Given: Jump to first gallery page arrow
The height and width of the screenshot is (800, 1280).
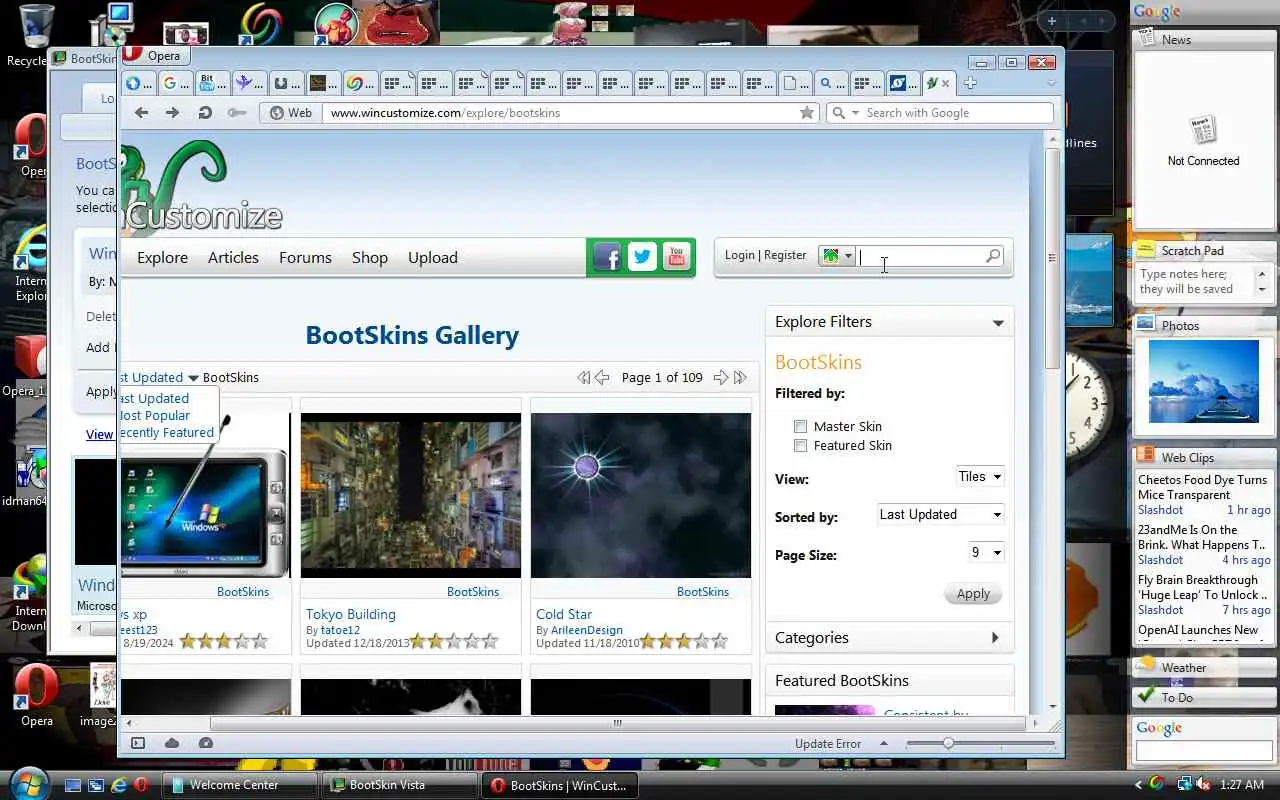Looking at the screenshot, I should pos(584,377).
